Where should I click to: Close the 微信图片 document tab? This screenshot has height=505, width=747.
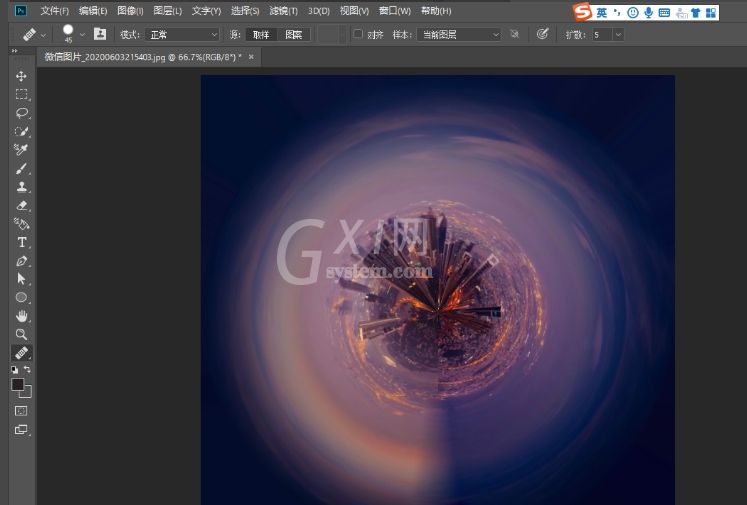click(251, 57)
